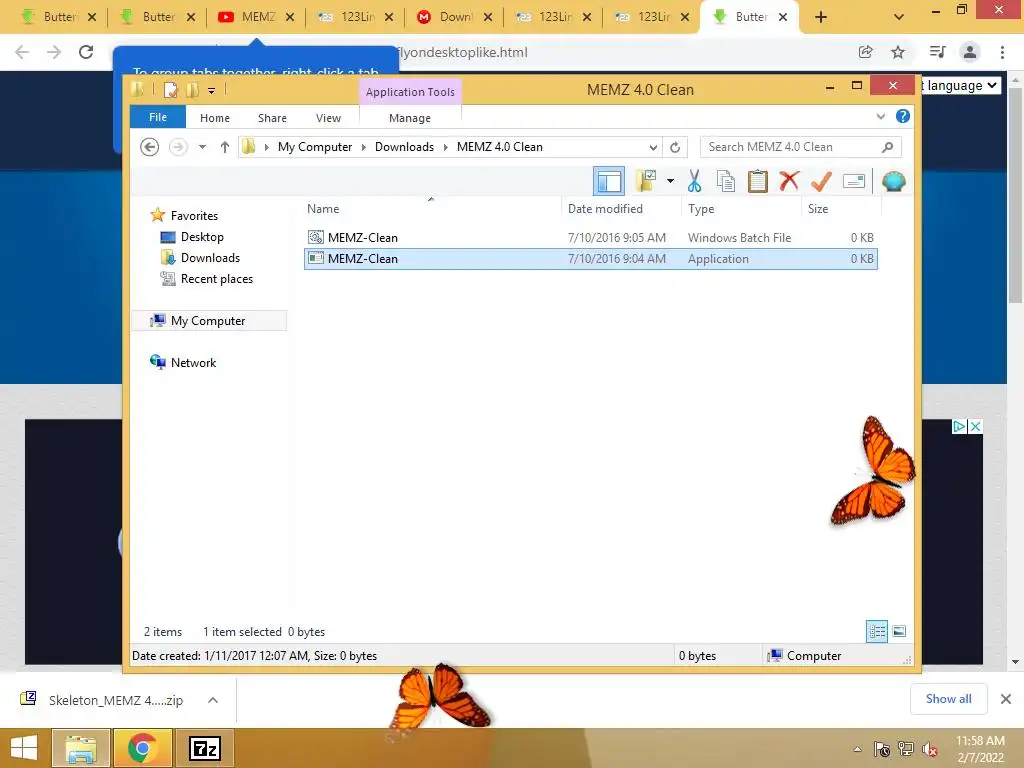Open 7-Zip from the taskbar
The height and width of the screenshot is (768, 1024).
click(x=204, y=748)
